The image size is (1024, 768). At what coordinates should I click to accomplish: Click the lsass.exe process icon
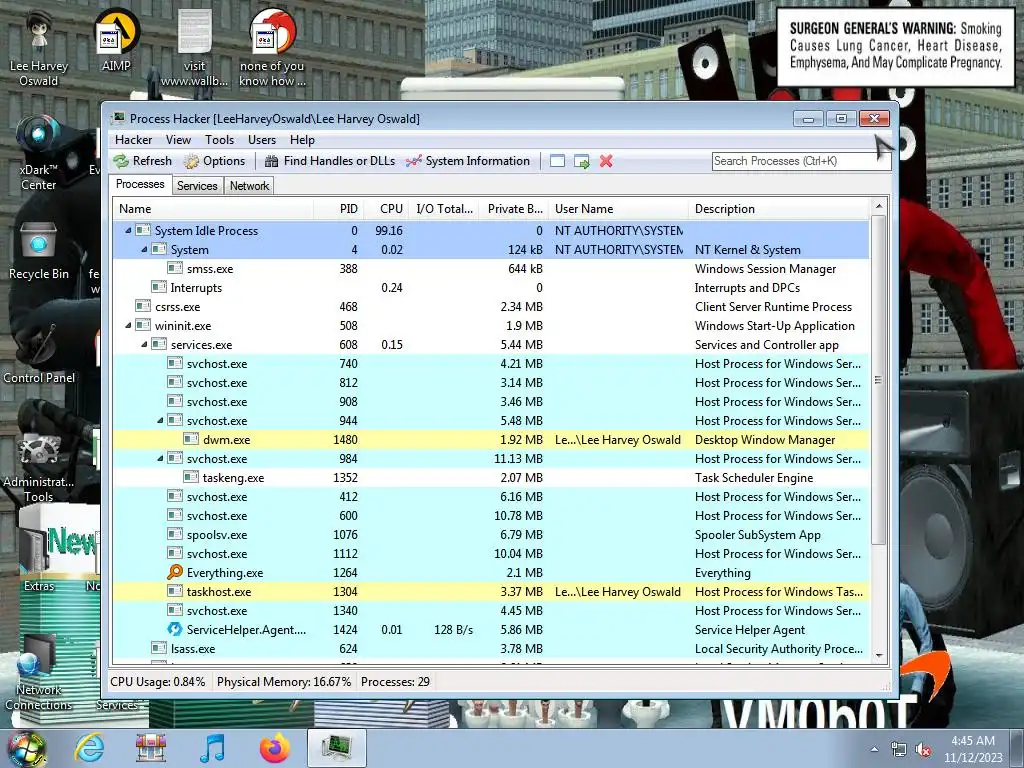[159, 648]
